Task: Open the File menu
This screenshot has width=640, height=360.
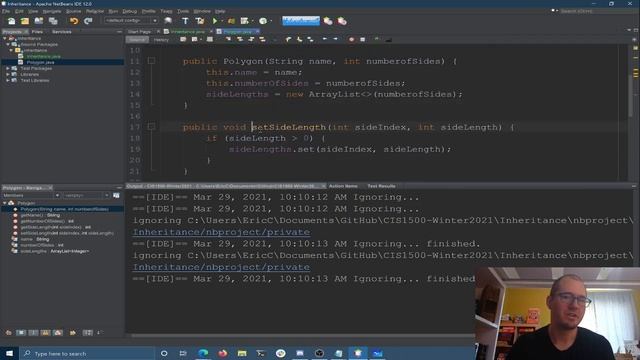Action: [x=6, y=11]
